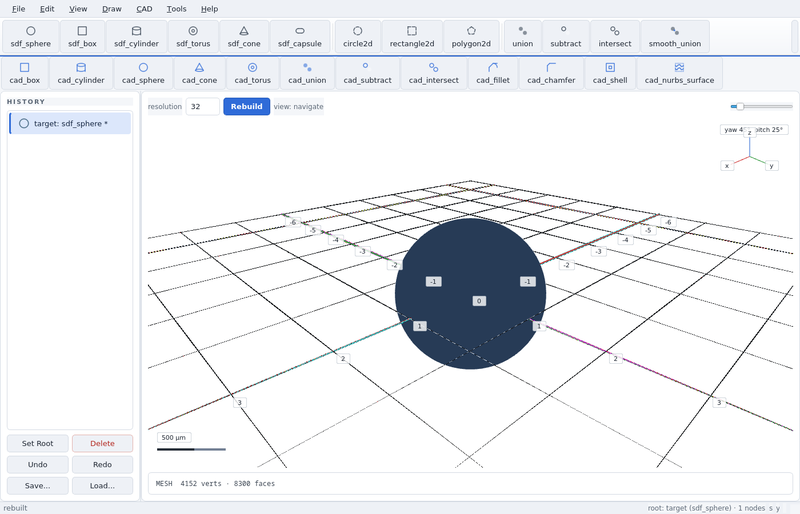This screenshot has height=514, width=800.
Task: Click the HISTORY panel heading
Action: coord(26,102)
